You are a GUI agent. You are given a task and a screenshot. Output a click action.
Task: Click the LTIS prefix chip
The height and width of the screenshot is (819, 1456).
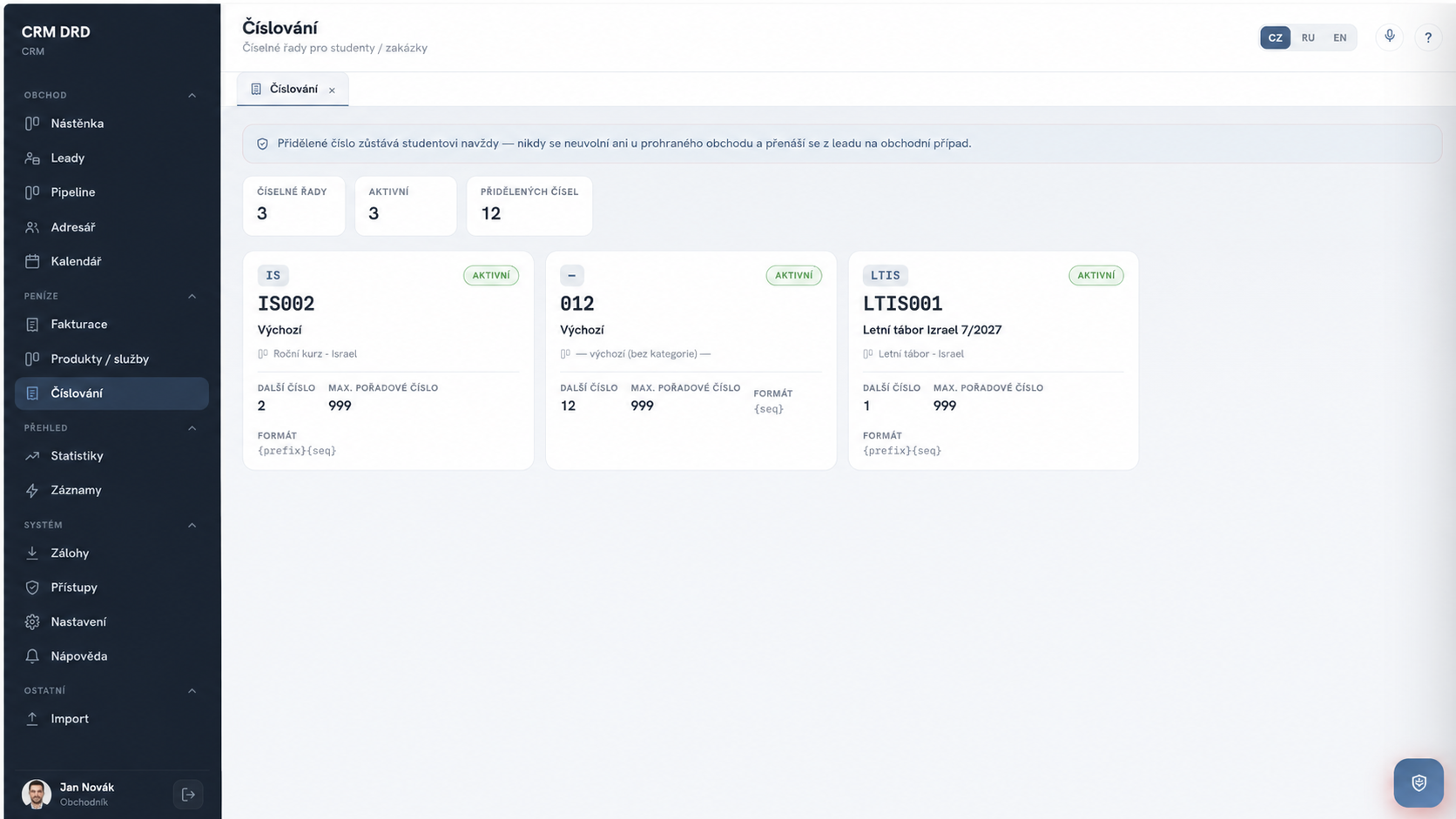click(886, 276)
